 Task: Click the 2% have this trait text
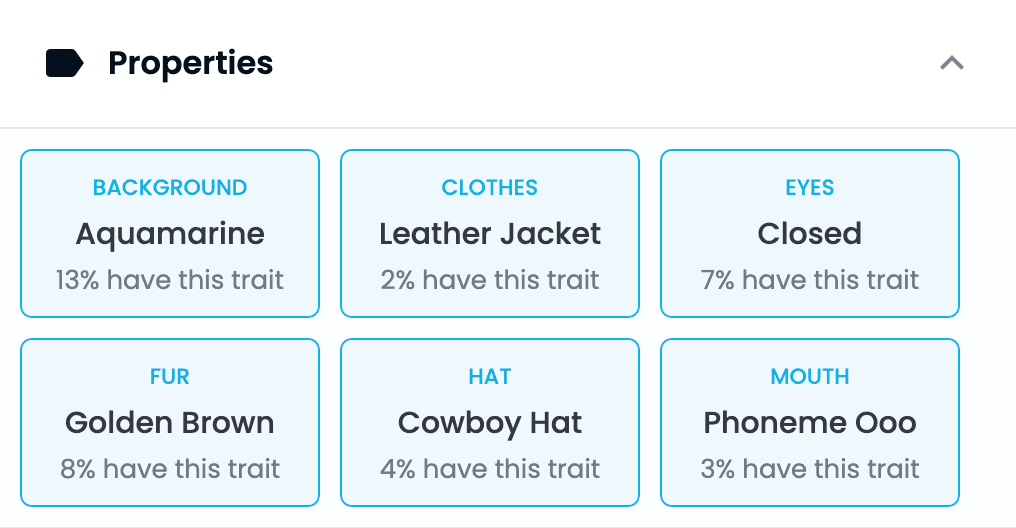[x=490, y=280]
